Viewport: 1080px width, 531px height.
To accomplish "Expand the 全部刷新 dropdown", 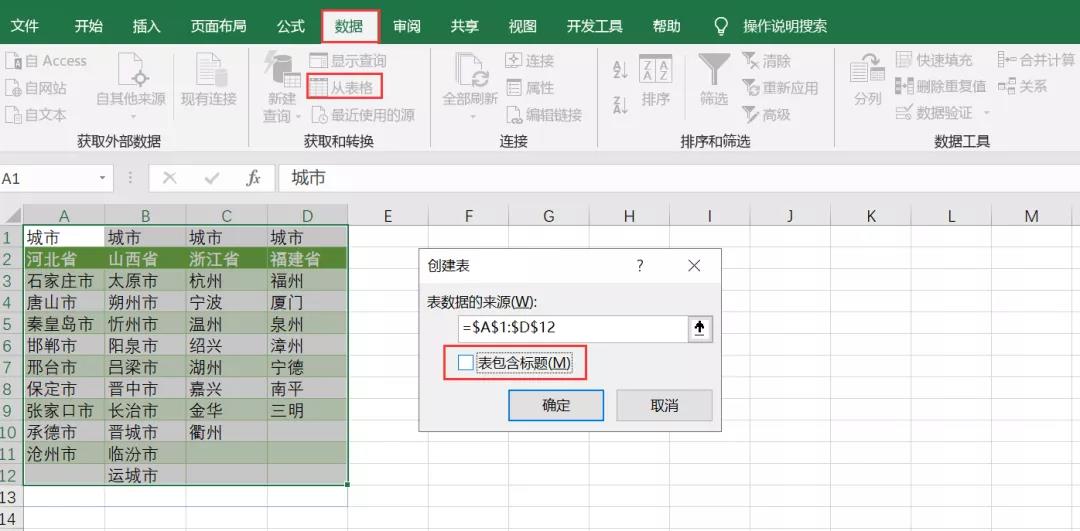I will point(472,116).
